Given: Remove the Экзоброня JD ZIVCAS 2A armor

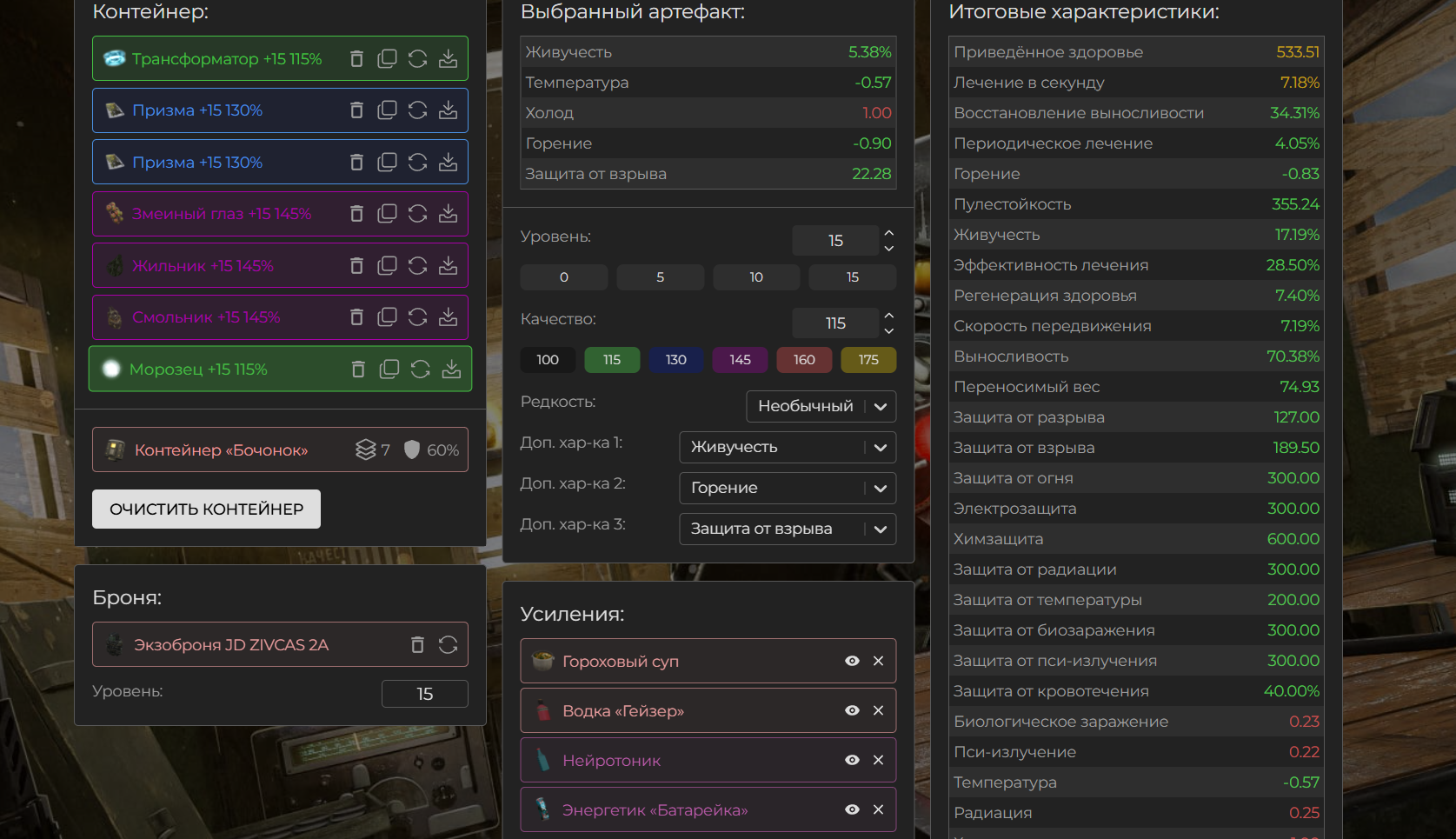Looking at the screenshot, I should 417,645.
